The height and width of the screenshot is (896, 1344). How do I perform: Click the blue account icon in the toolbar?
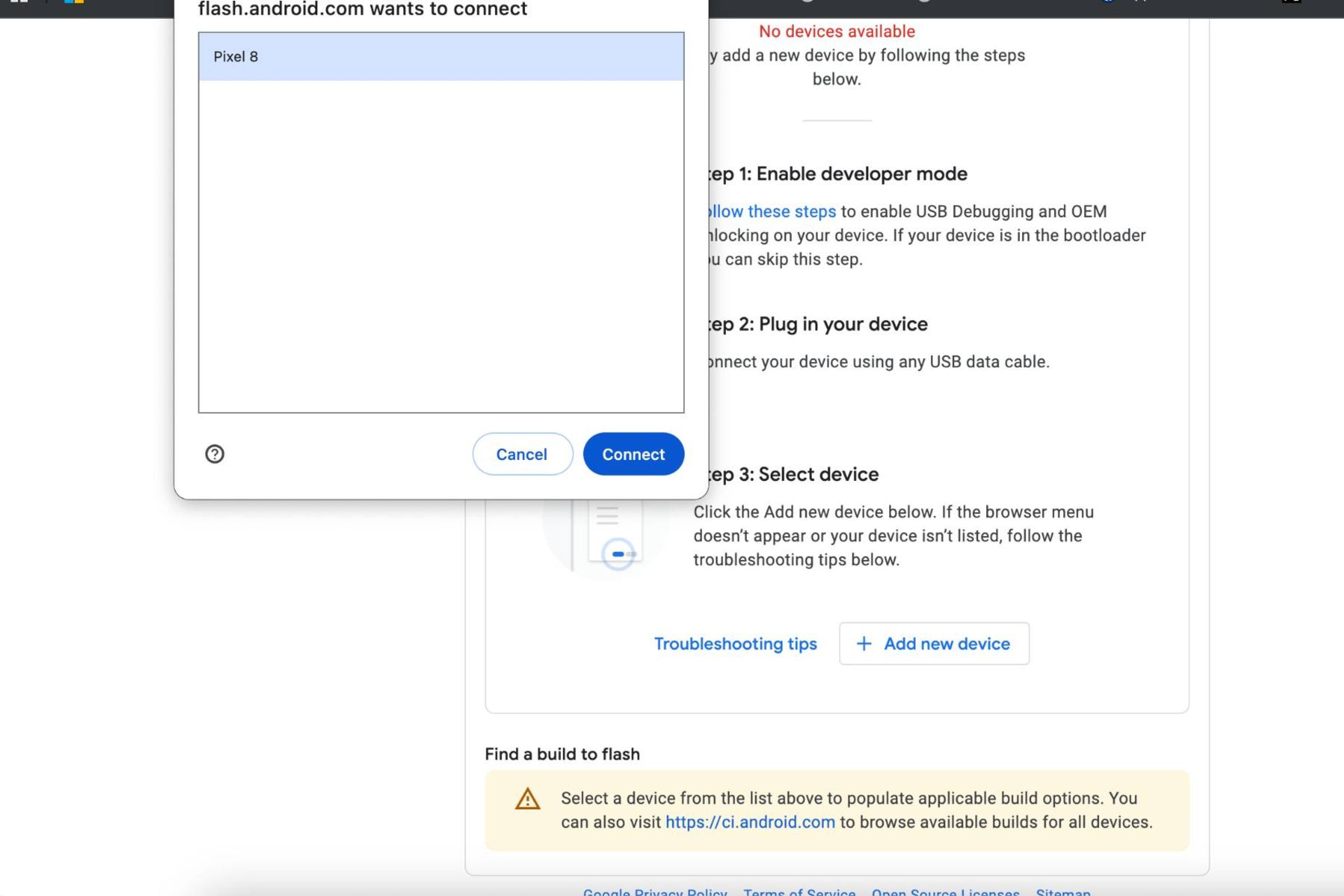1107,1
